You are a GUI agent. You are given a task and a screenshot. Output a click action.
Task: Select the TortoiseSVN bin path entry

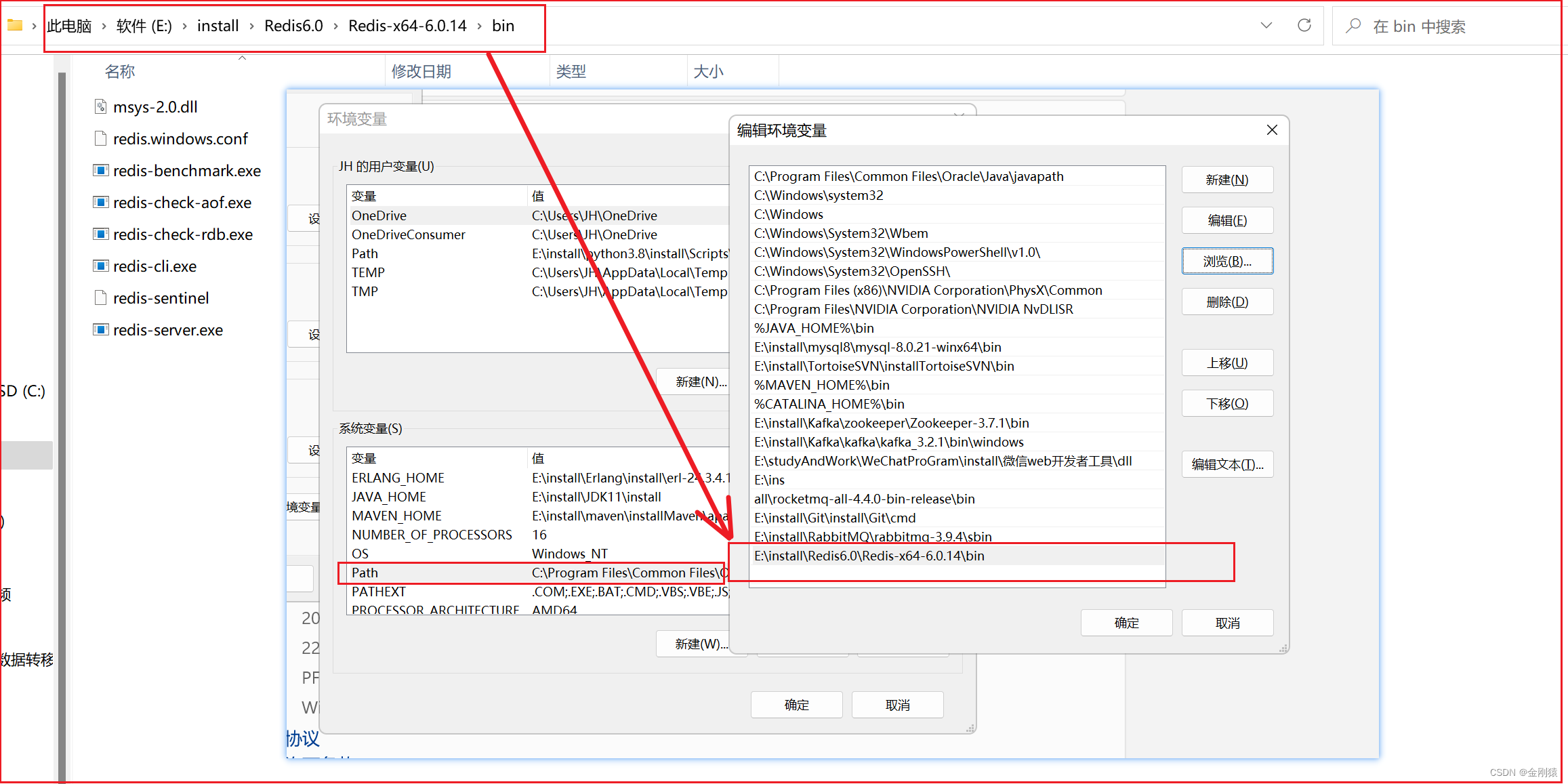[957, 366]
